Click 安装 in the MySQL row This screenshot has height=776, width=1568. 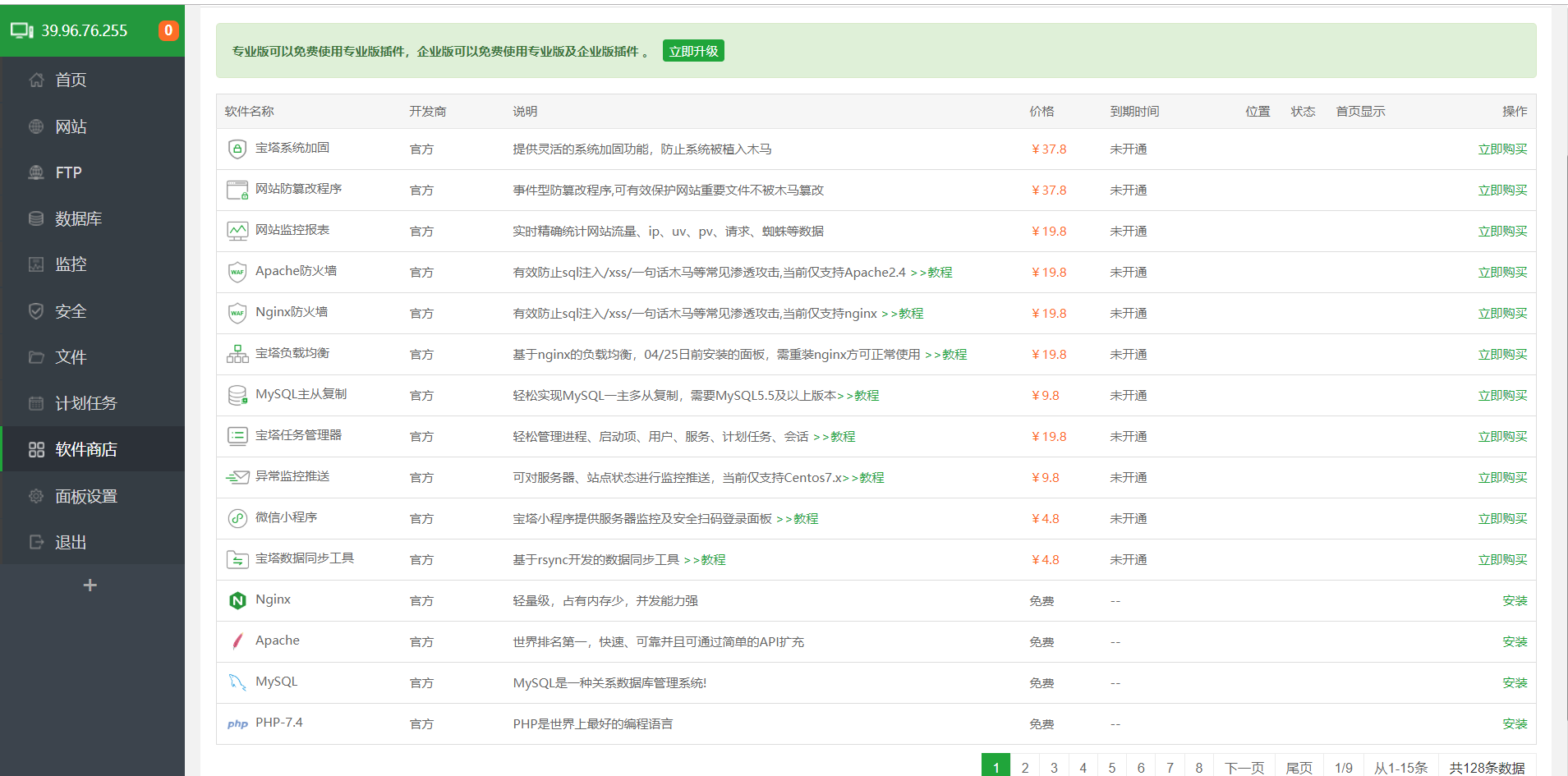point(1515,683)
